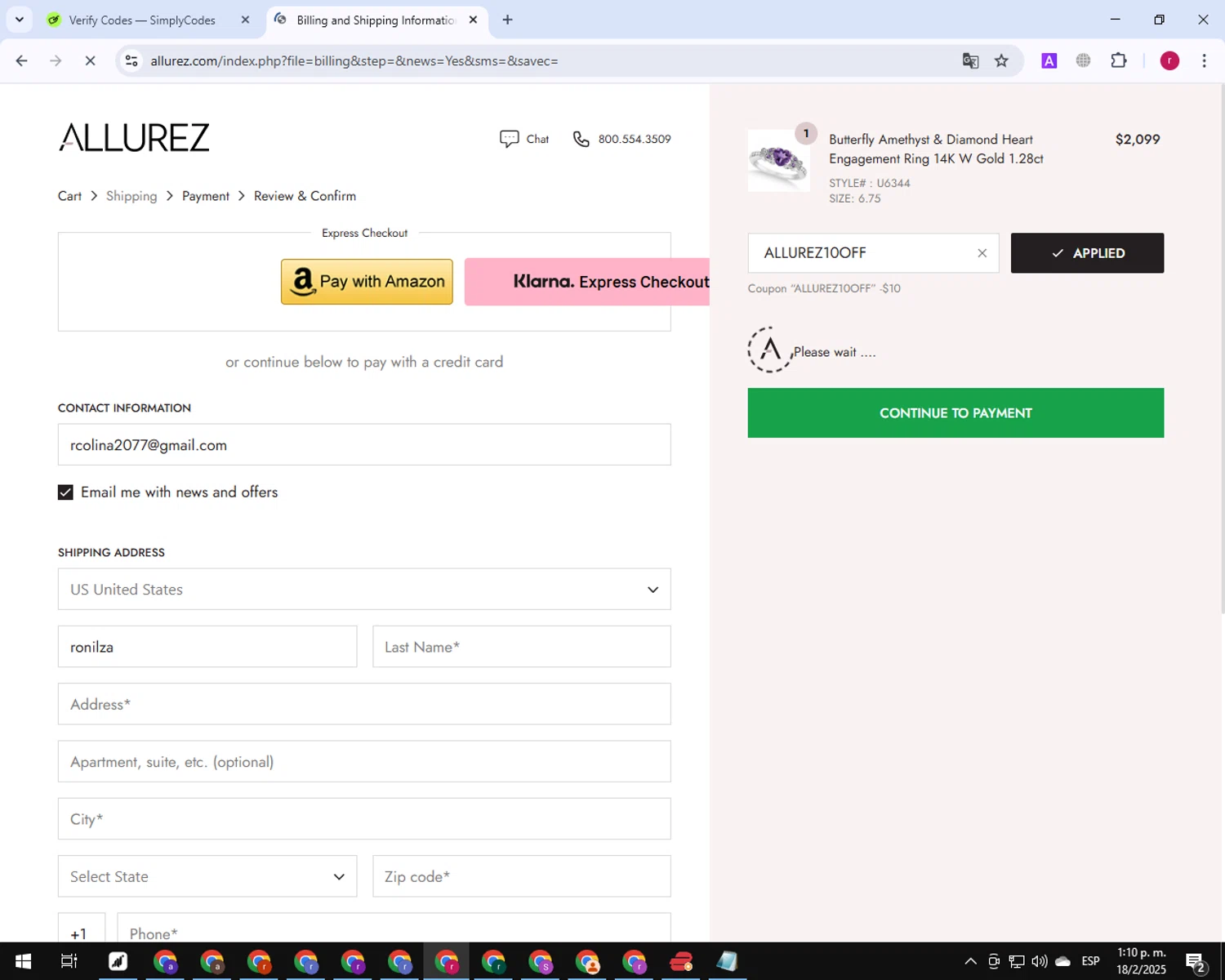Image resolution: width=1225 pixels, height=980 pixels.
Task: Open the Extensions puzzle piece icon
Action: coord(1119,60)
